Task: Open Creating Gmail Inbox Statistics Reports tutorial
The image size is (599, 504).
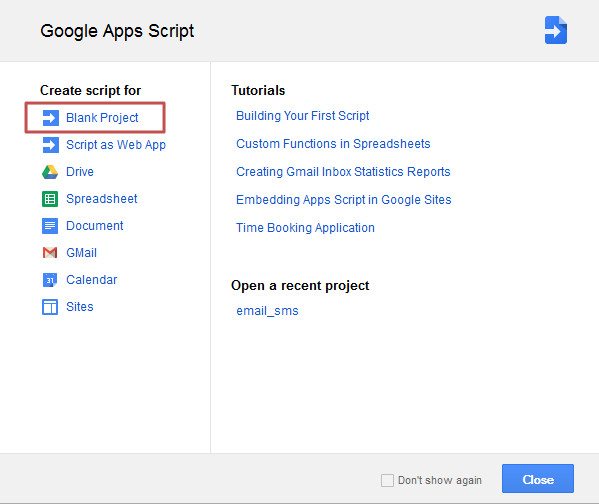Action: pos(343,172)
